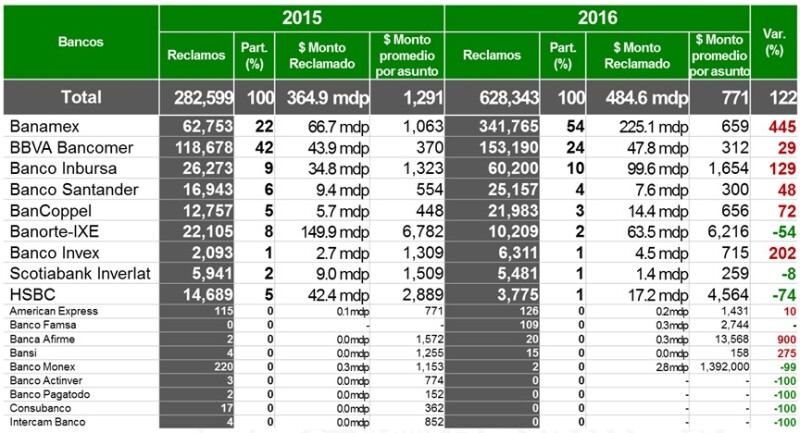Select Banco Invex variation 202

[782, 253]
